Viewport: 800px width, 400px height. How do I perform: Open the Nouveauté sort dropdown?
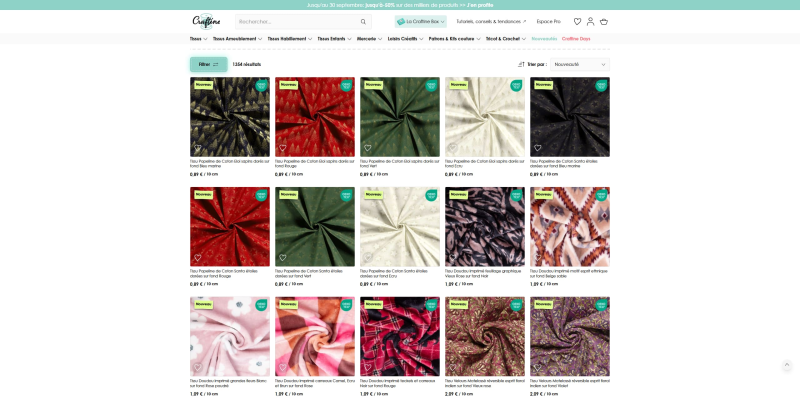click(580, 64)
